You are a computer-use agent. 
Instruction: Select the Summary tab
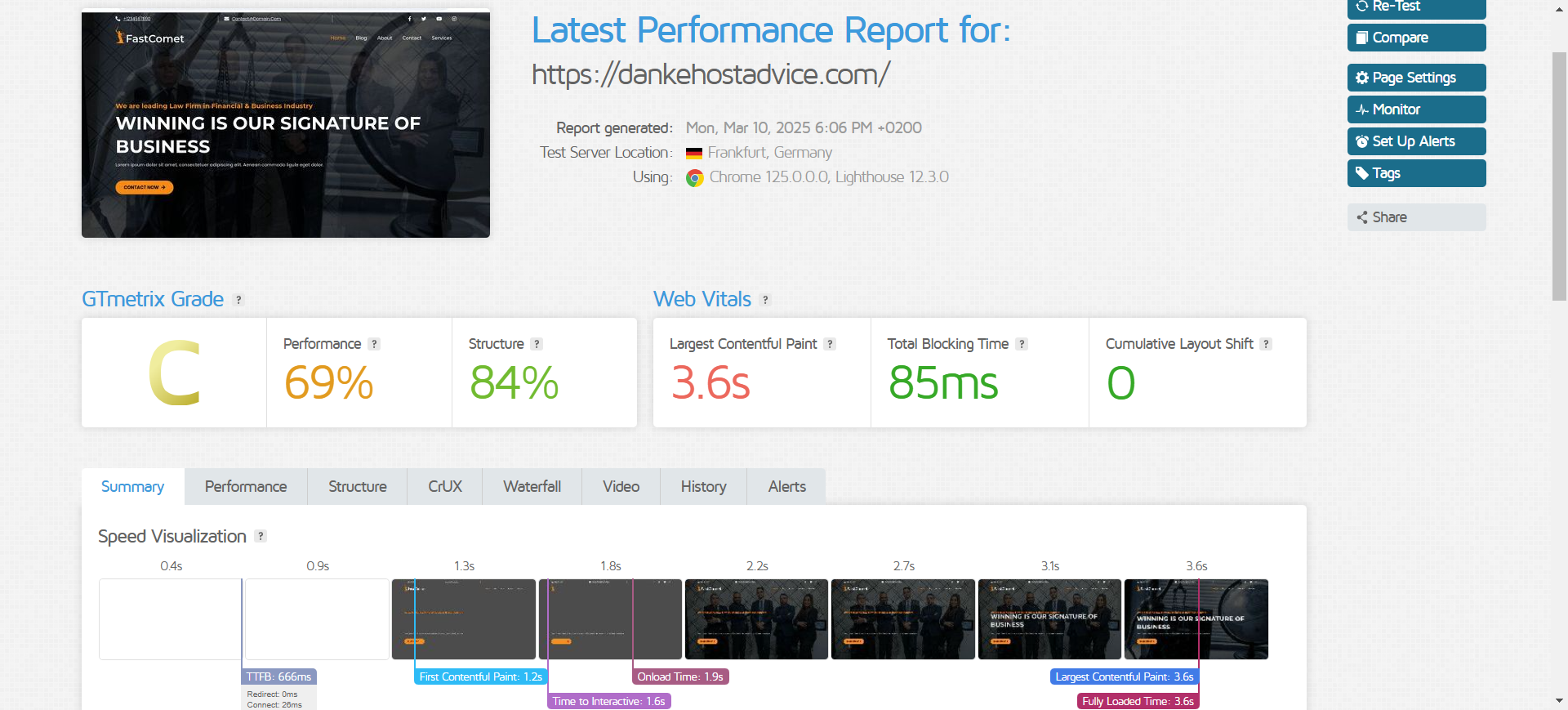click(133, 487)
